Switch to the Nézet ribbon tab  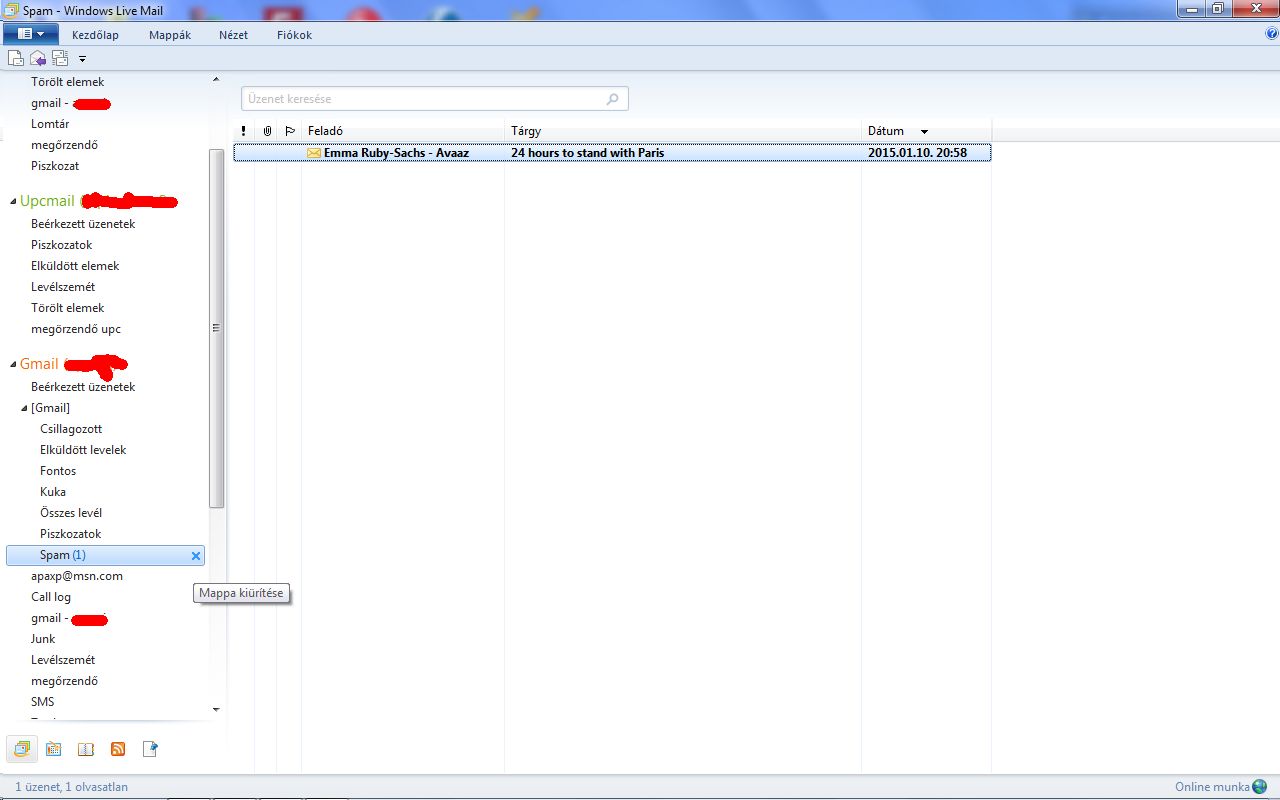click(x=233, y=35)
